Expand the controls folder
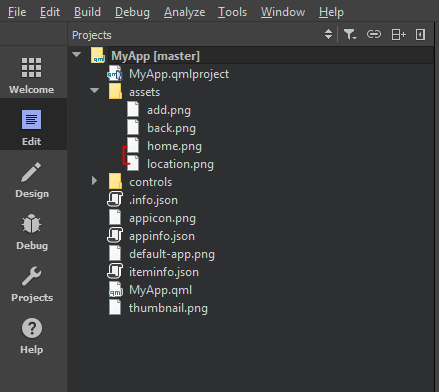 95,181
